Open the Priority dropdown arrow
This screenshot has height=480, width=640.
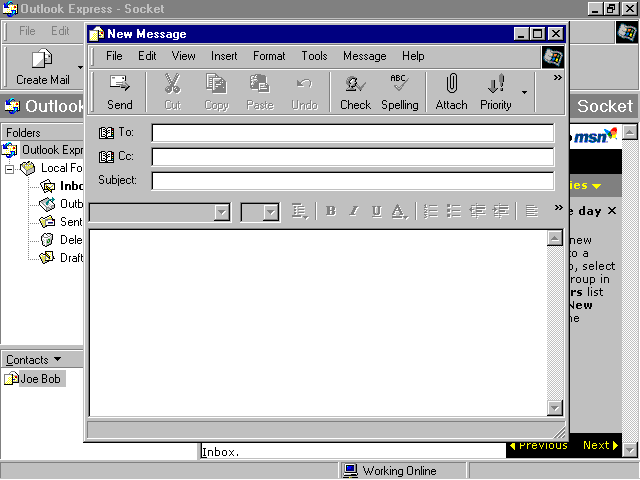coord(524,93)
